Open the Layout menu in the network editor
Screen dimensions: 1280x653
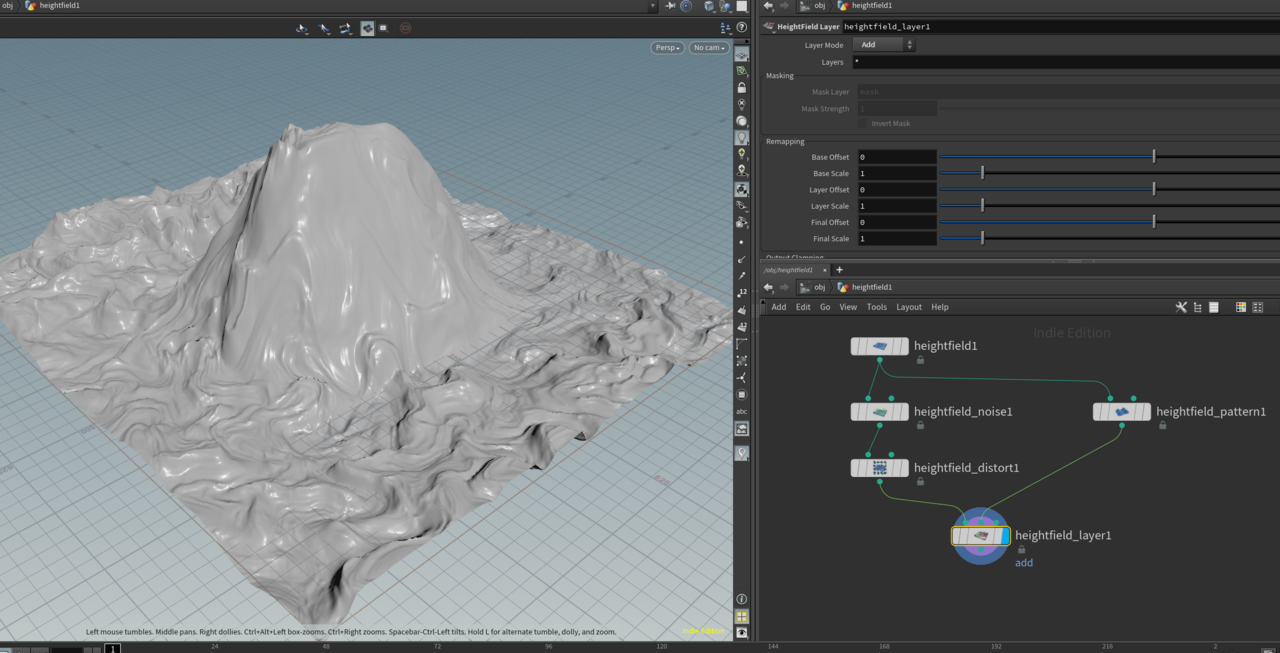coord(909,307)
